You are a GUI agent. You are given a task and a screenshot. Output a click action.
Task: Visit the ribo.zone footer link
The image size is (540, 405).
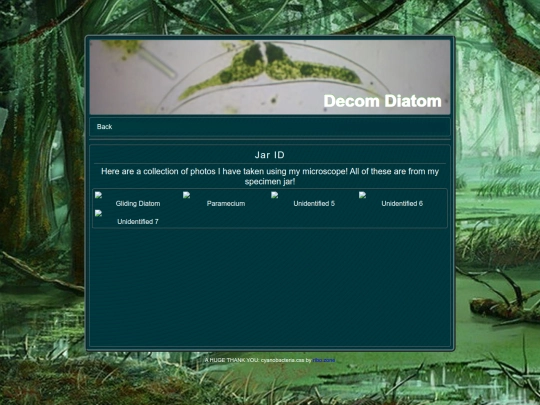click(x=324, y=360)
